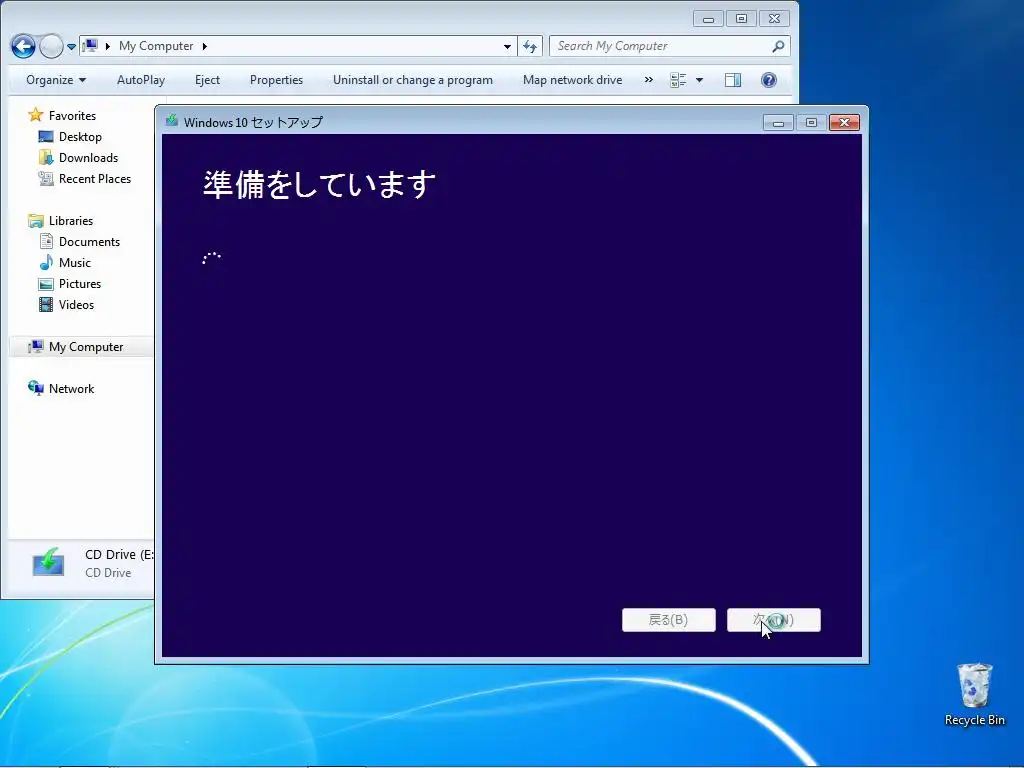The image size is (1024, 768).
Task: Open Recycle Bin on desktop
Action: 974,694
